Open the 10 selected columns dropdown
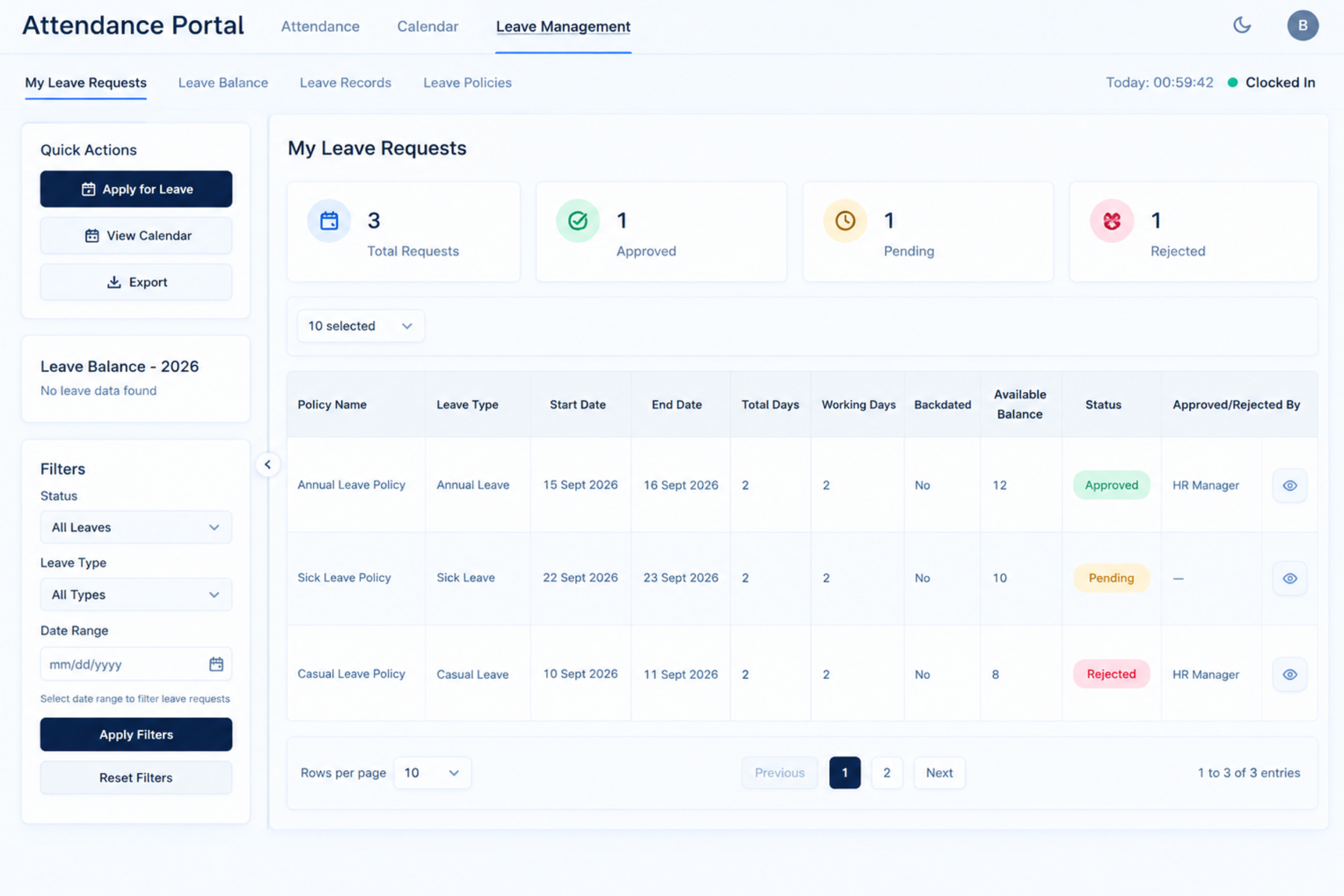Screen dimensions: 1344x896 pos(361,326)
